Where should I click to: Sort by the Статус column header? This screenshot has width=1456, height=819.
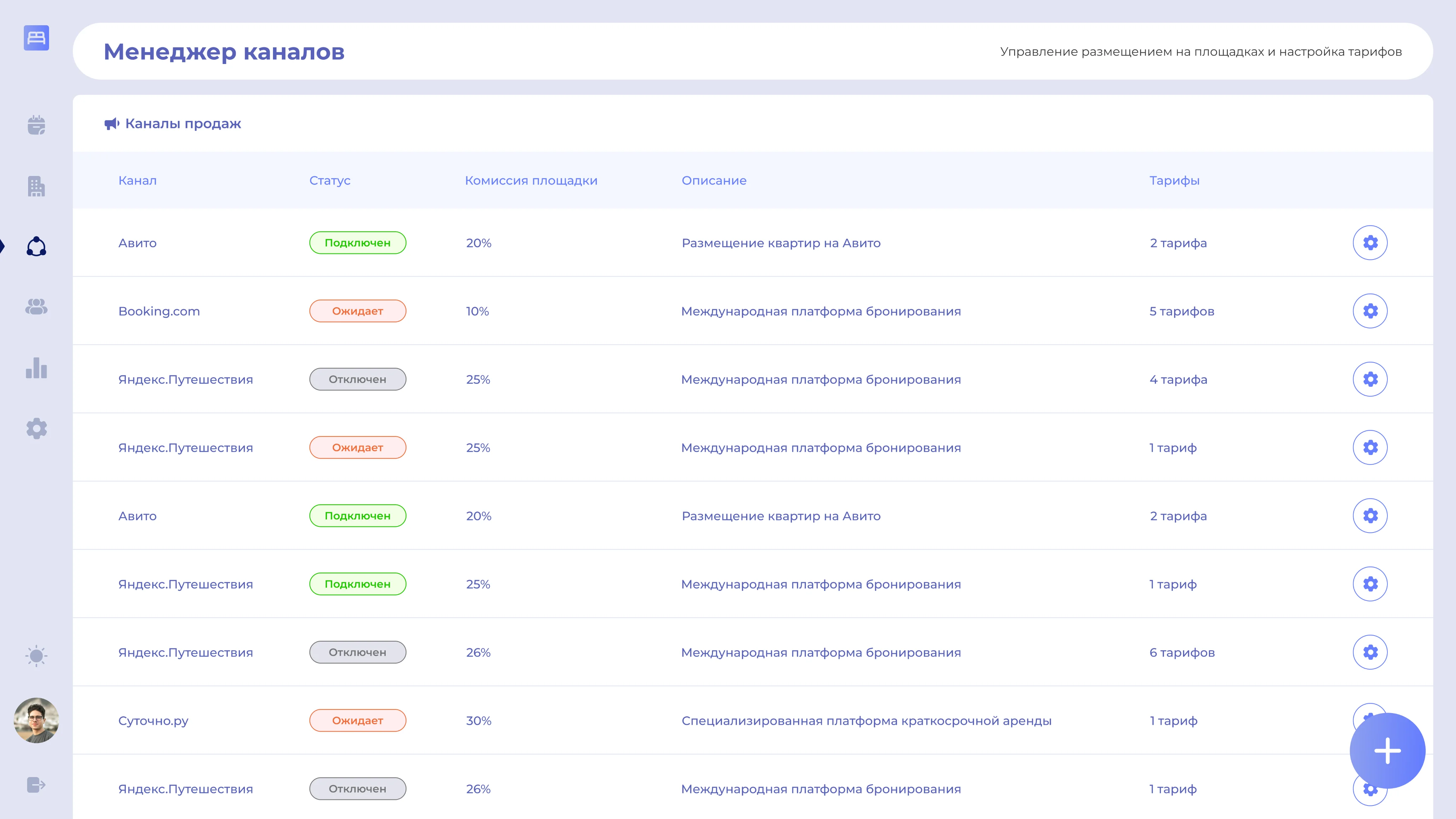[330, 180]
